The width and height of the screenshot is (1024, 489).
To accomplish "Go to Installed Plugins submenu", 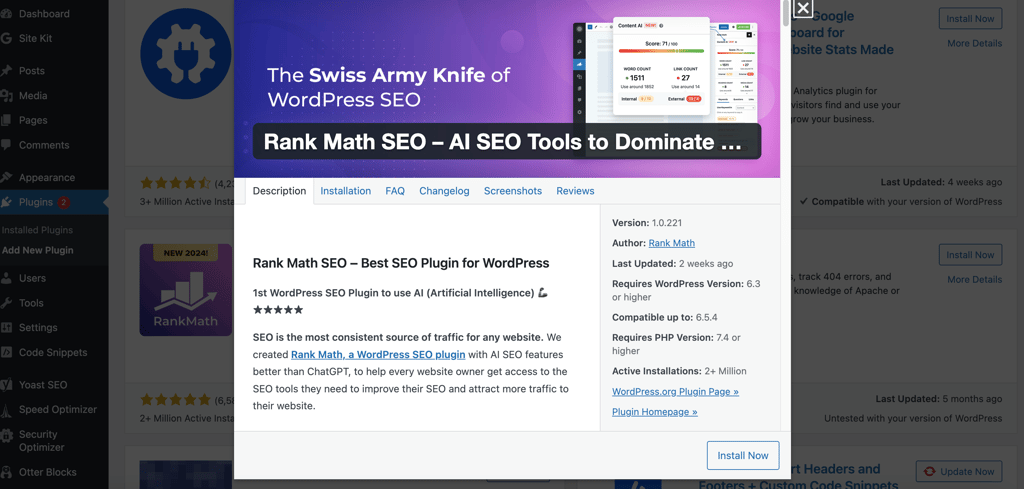I will (x=37, y=230).
